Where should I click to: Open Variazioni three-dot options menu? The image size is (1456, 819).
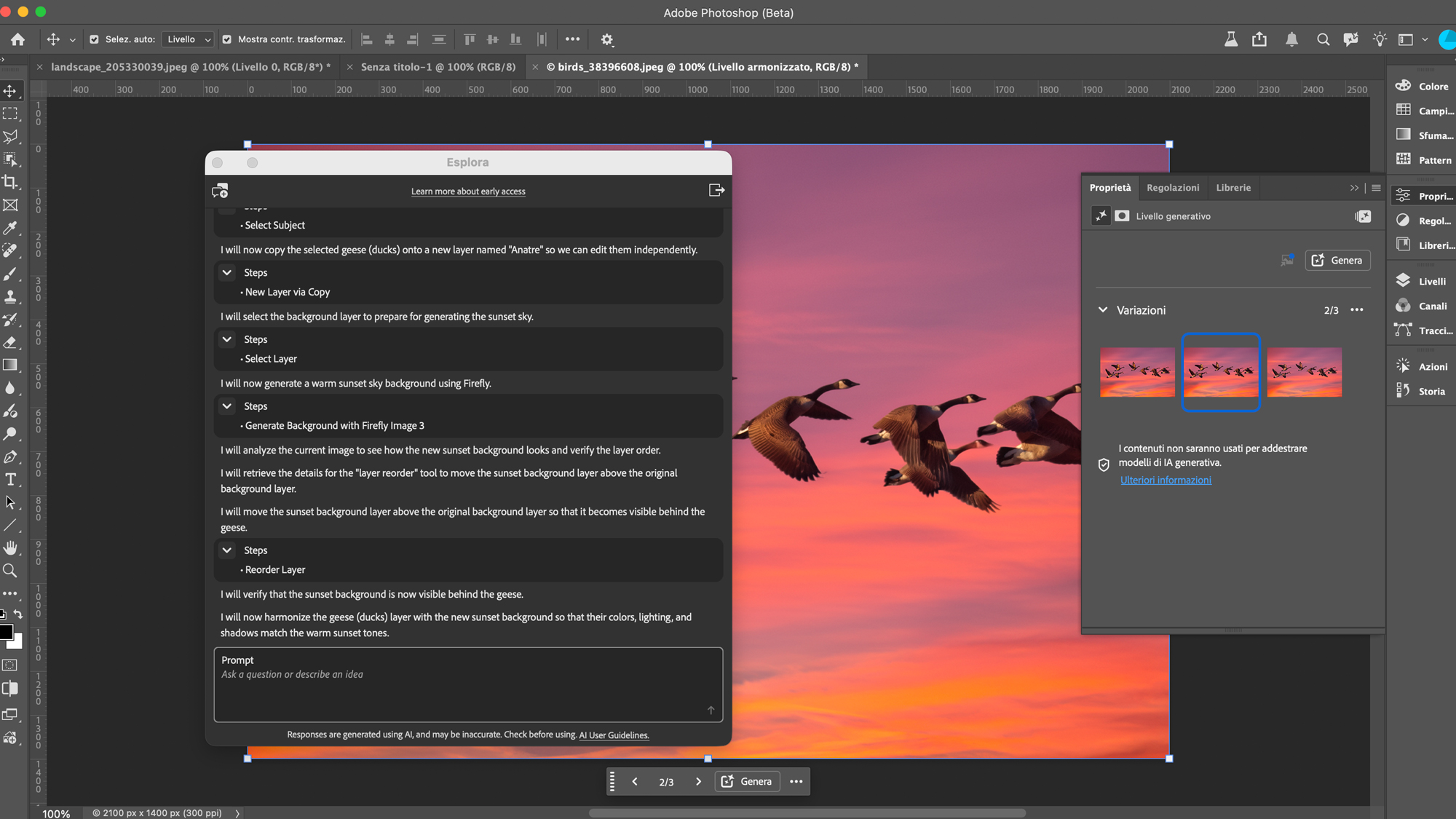(x=1357, y=310)
